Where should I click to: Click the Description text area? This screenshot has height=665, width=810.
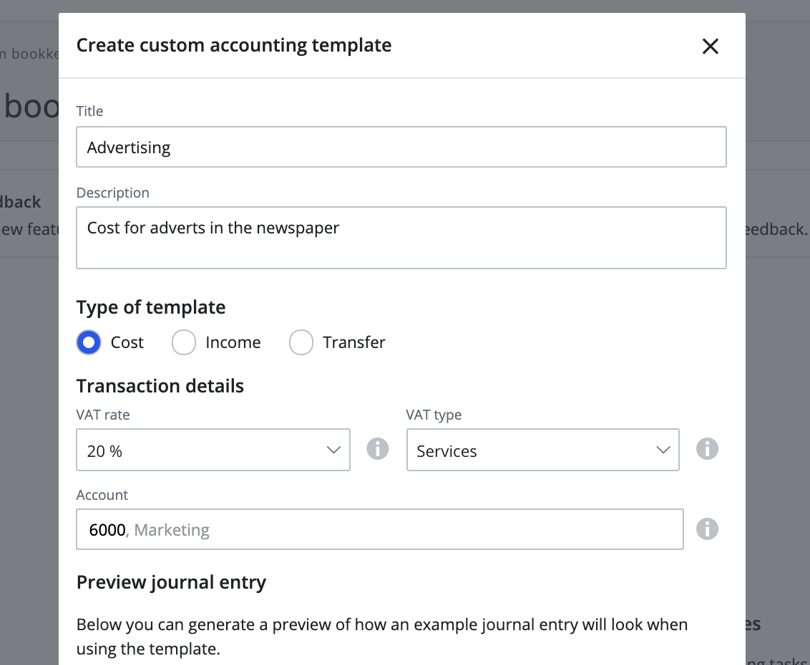[x=400, y=237]
